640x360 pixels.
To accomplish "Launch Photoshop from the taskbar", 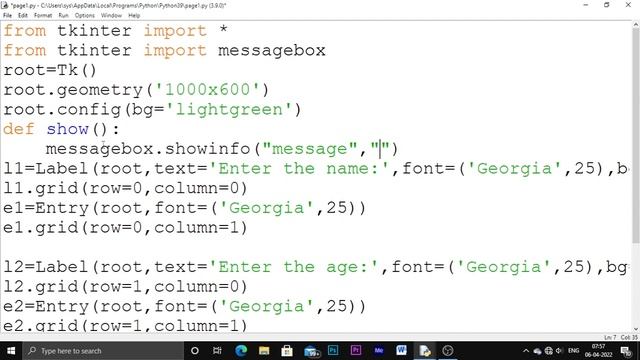I will (333, 351).
